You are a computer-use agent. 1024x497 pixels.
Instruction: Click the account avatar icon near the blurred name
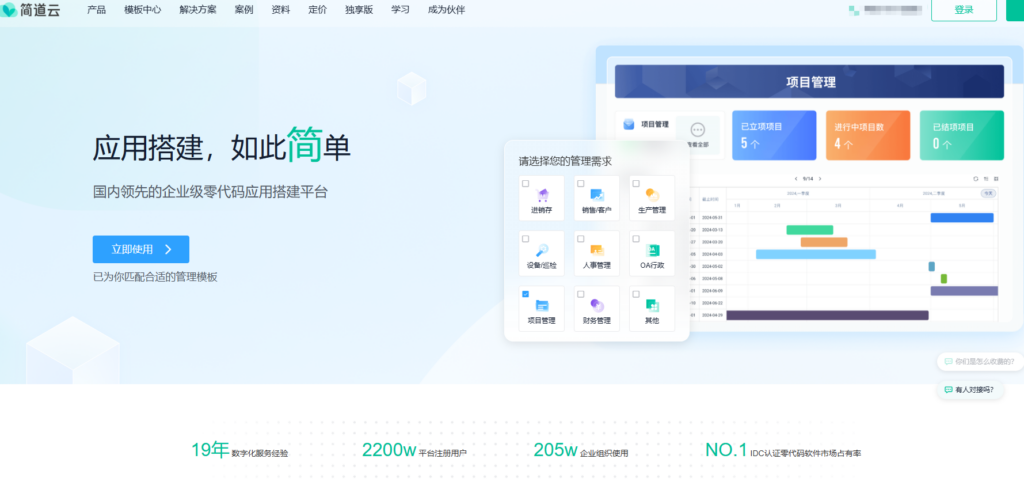tap(854, 10)
